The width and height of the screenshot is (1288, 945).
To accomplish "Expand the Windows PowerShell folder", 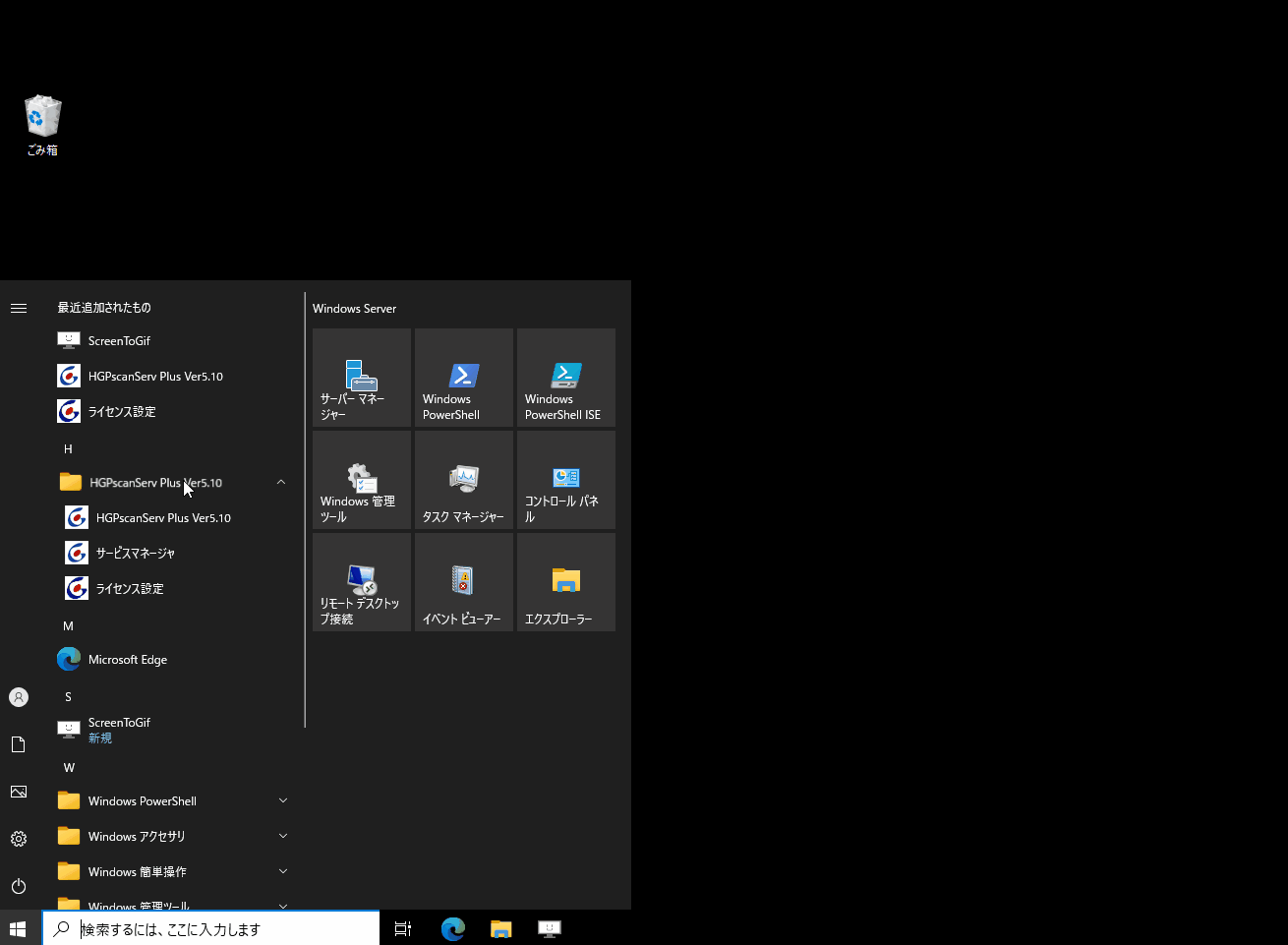I will (x=175, y=800).
